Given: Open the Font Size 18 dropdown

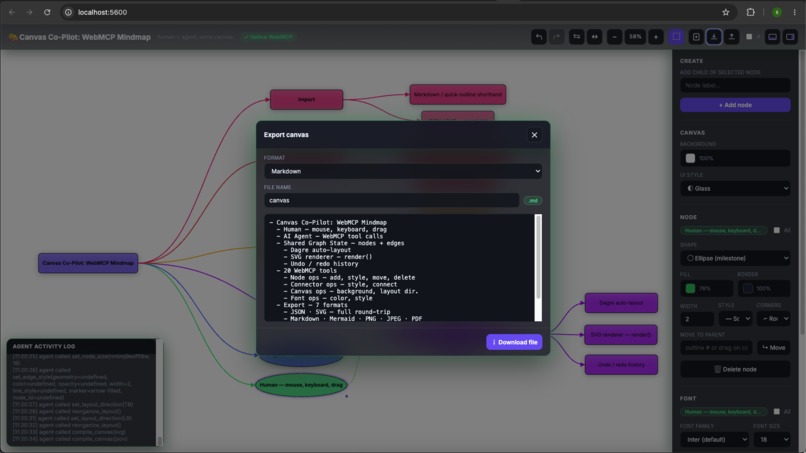Looking at the screenshot, I should pyautogui.click(x=772, y=440).
